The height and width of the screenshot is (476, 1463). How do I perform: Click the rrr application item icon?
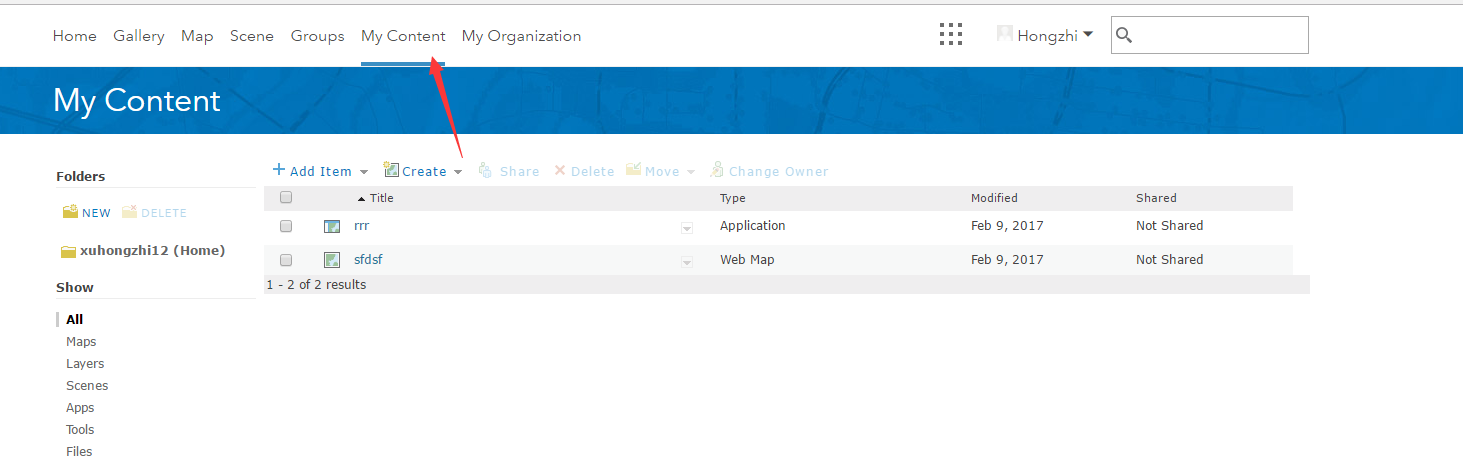point(332,227)
